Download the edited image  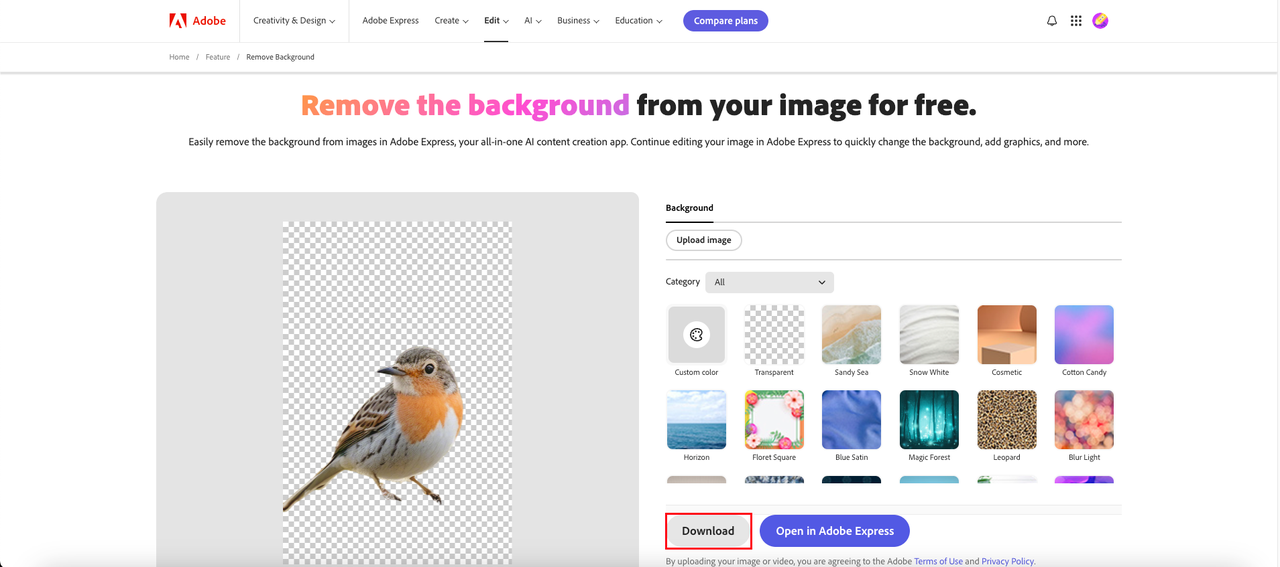(708, 531)
